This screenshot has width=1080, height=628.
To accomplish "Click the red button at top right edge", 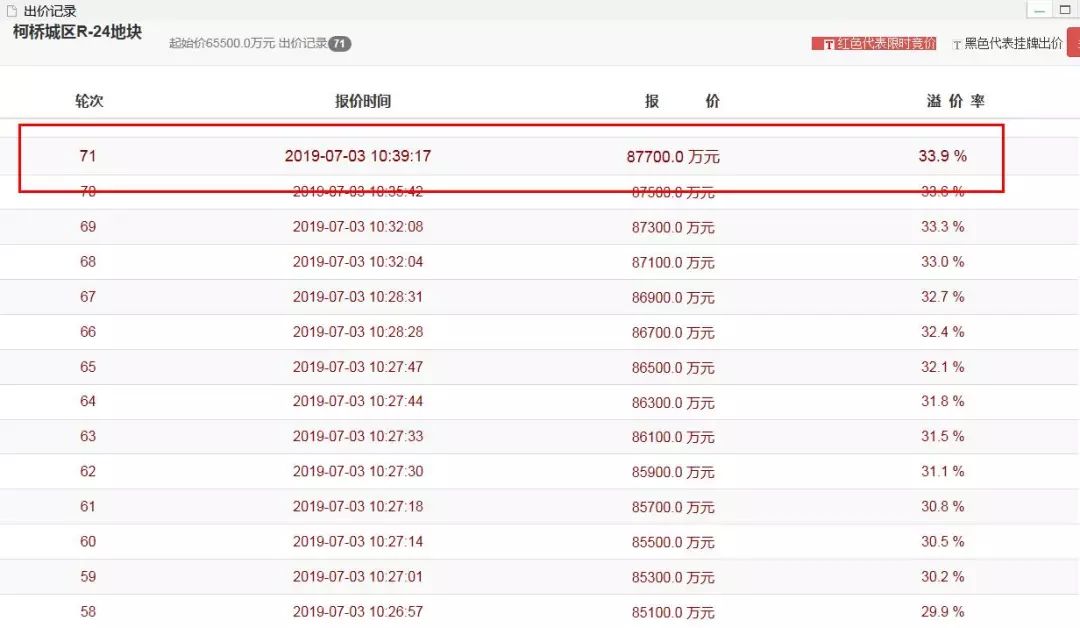I will (1074, 42).
